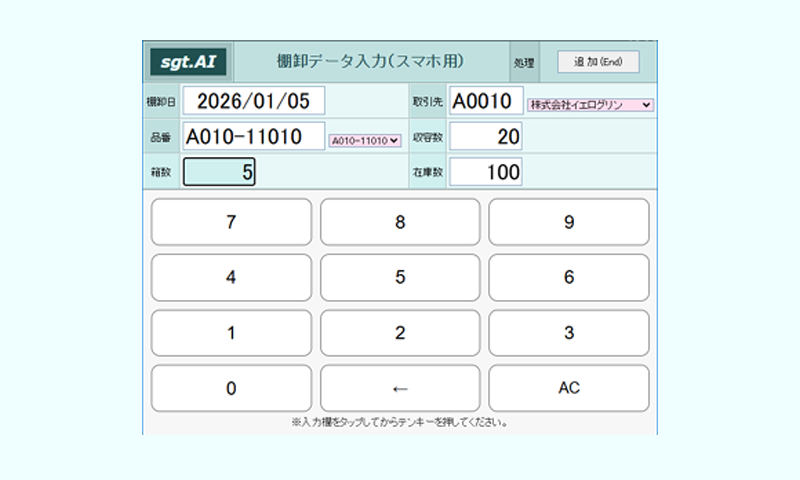Select the 在庫数 field showing 100
The width and height of the screenshot is (800, 480).
pyautogui.click(x=486, y=171)
